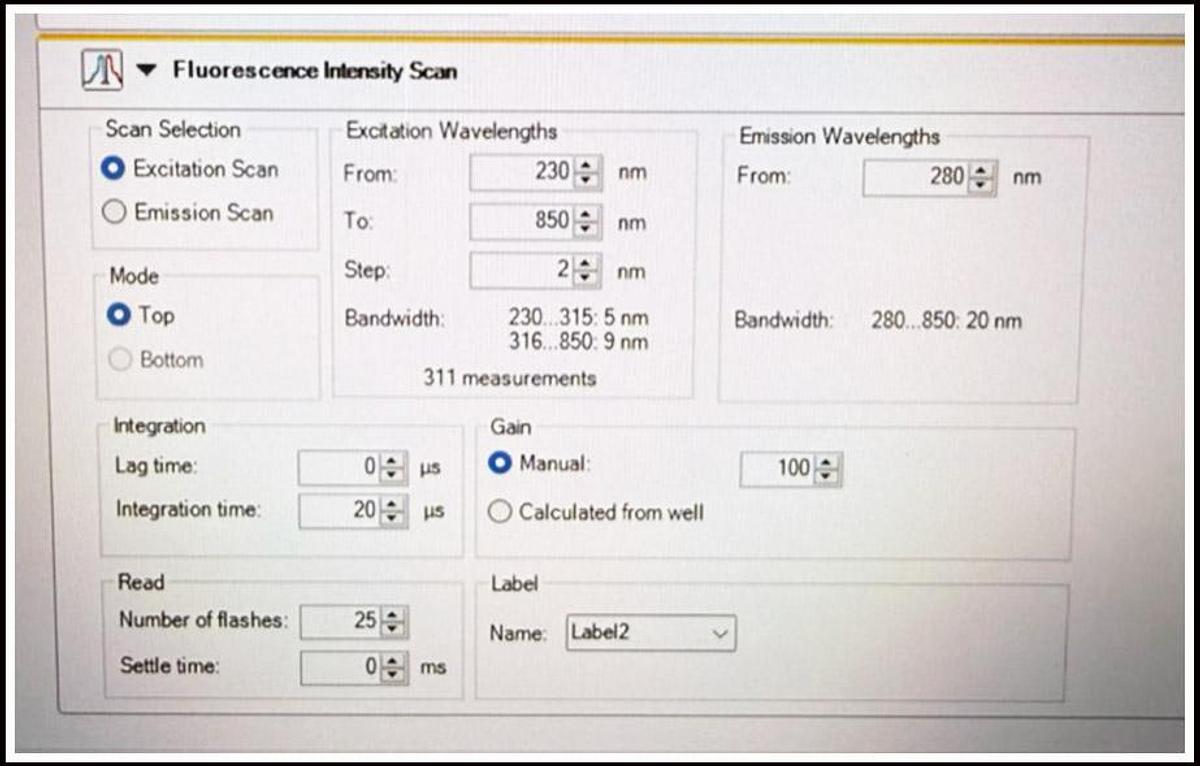Adjust the Integration time stepper arrows
The height and width of the screenshot is (766, 1200).
coord(395,511)
